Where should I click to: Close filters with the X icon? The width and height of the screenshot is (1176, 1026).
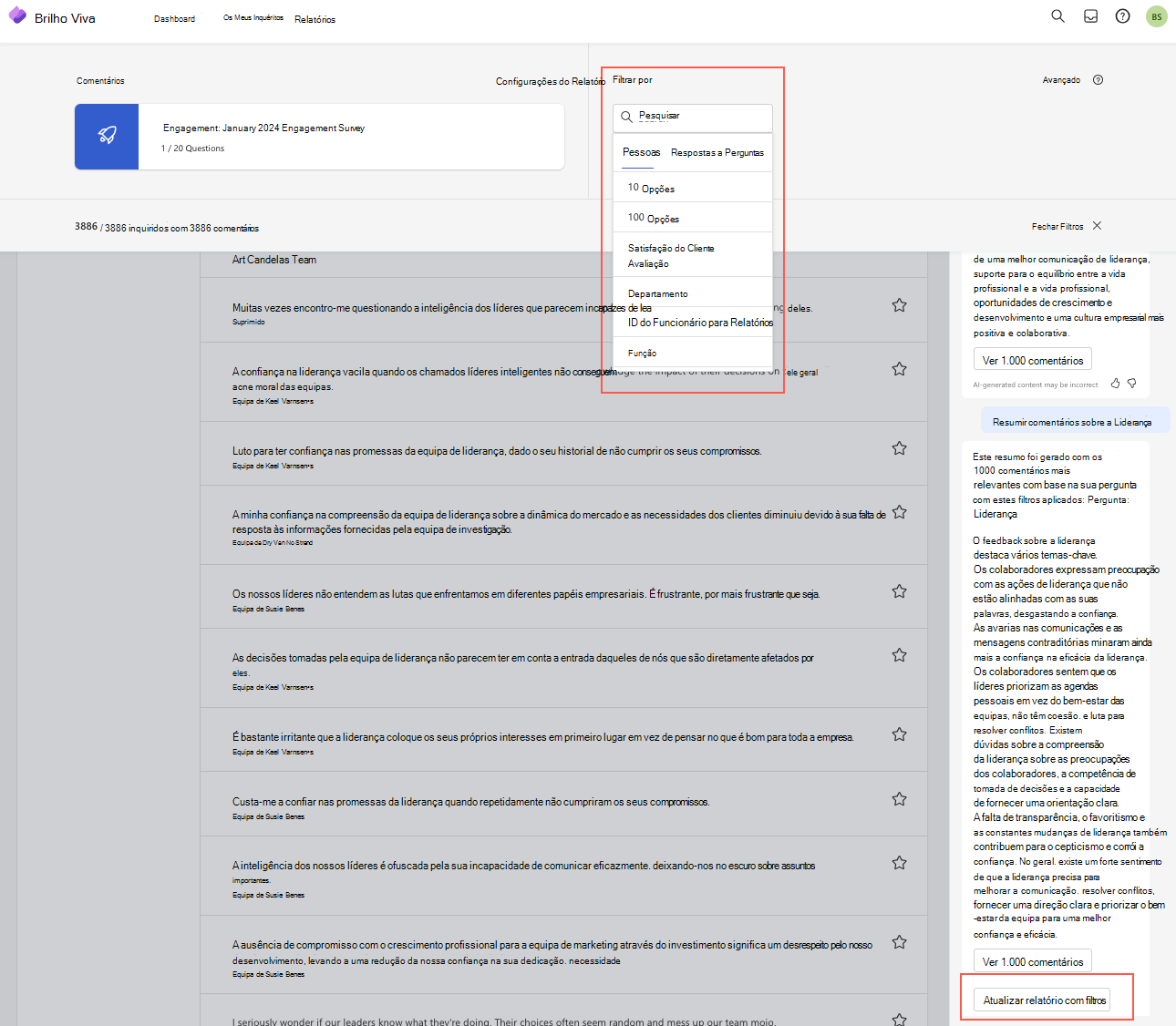point(1097,225)
